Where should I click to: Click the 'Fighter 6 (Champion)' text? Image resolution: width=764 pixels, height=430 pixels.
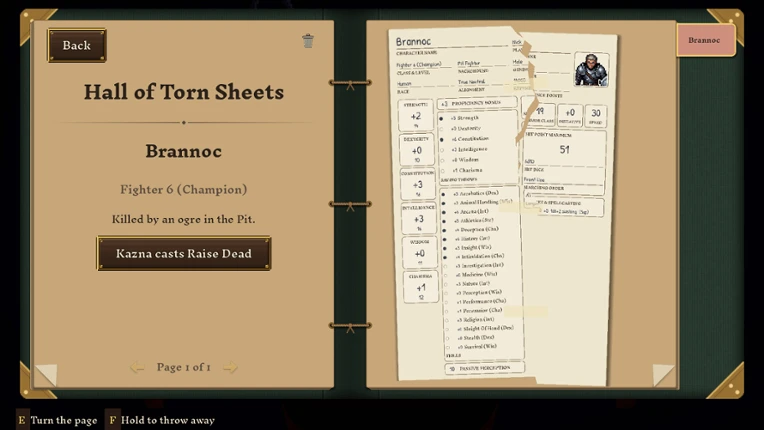coord(184,189)
